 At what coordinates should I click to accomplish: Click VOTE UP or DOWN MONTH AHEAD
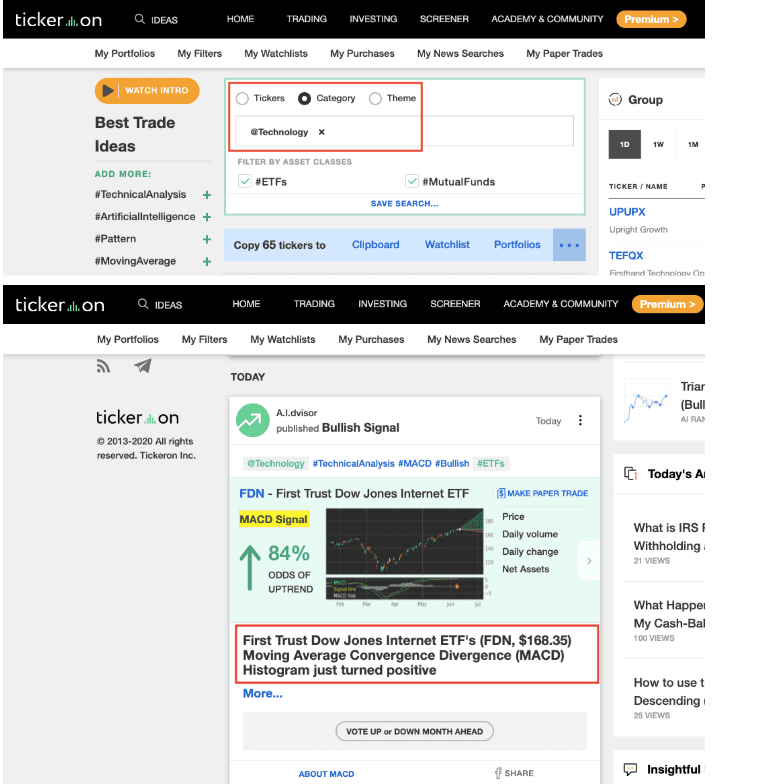tap(414, 732)
